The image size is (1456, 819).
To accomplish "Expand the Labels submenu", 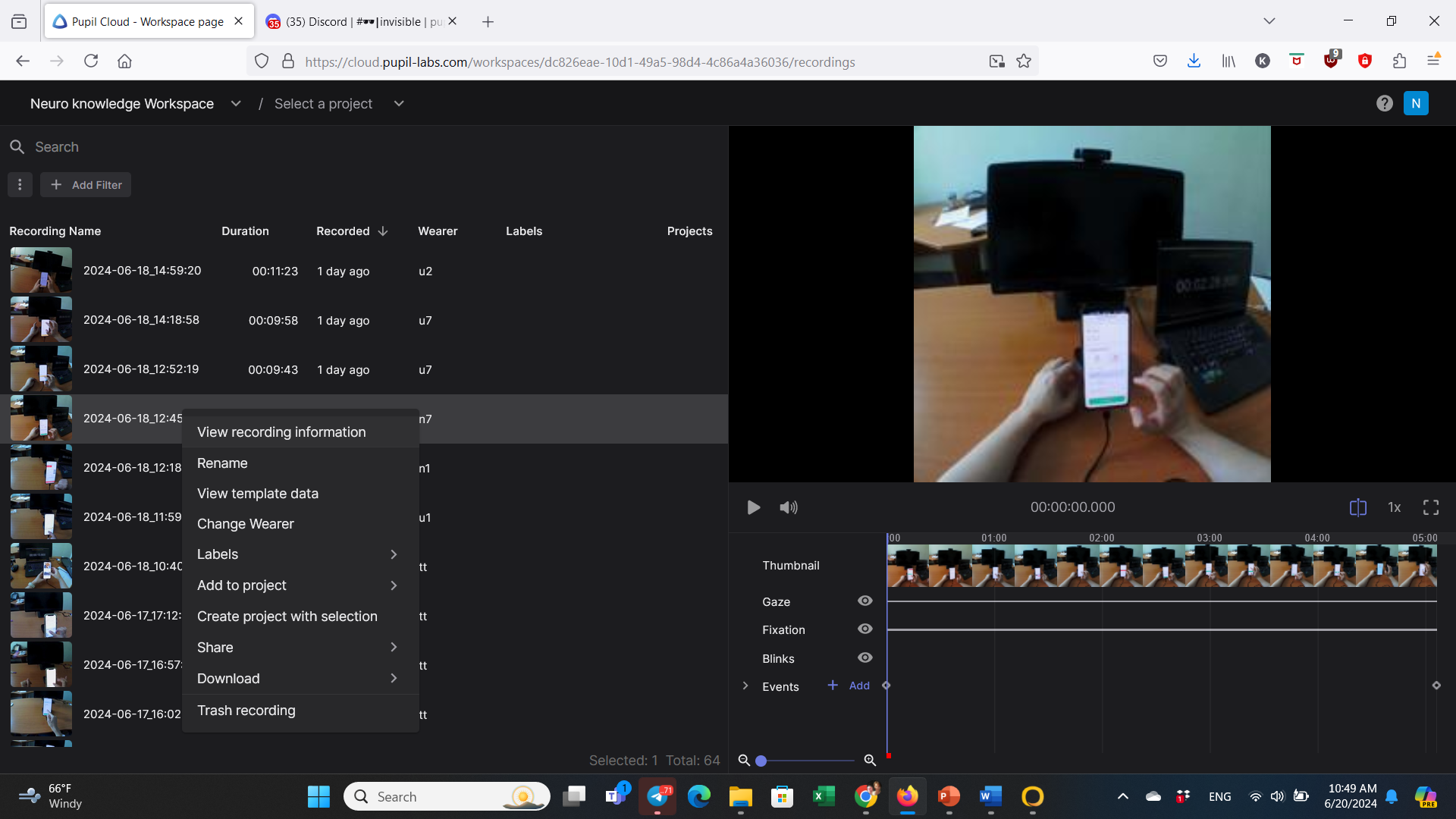I will 300,554.
